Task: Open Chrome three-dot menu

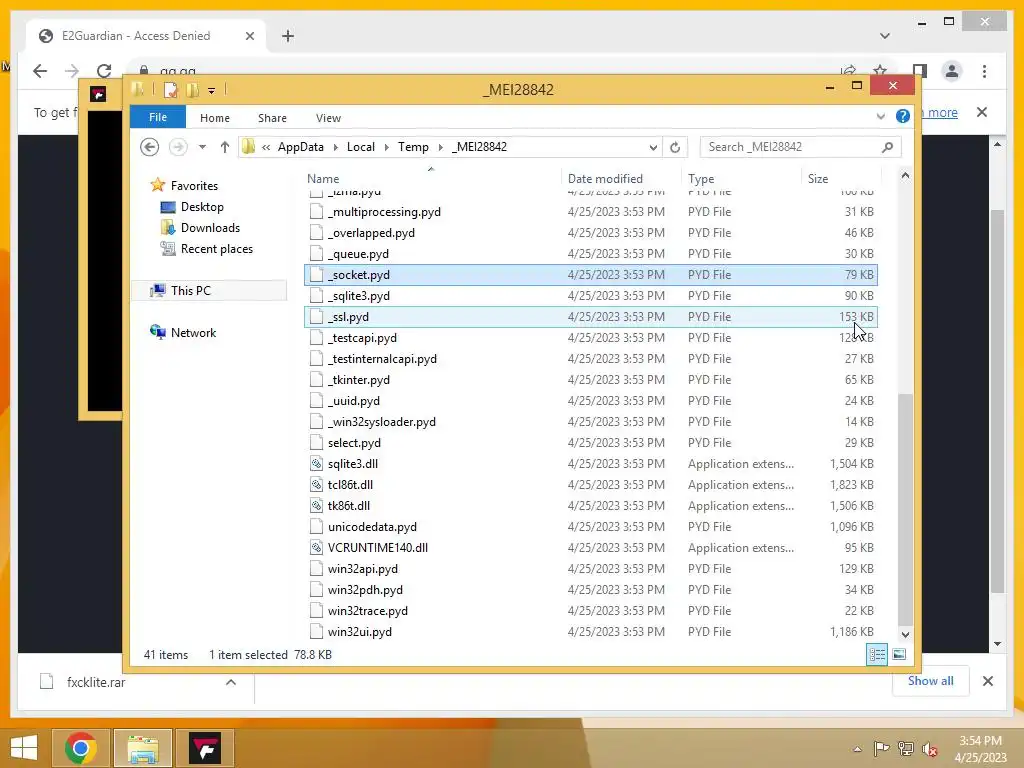Action: [x=984, y=71]
